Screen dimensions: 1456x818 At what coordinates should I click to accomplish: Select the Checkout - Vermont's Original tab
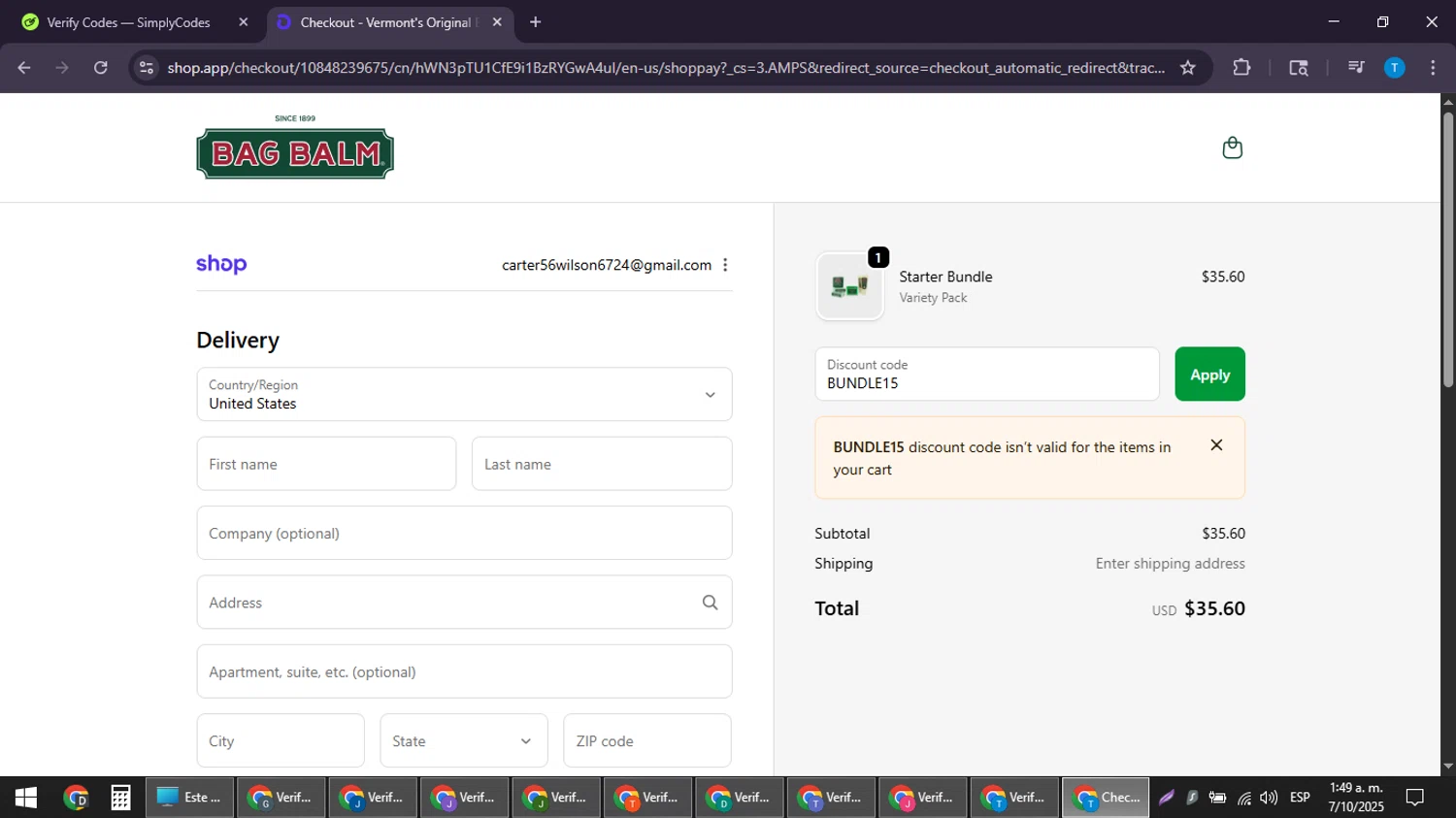386,22
